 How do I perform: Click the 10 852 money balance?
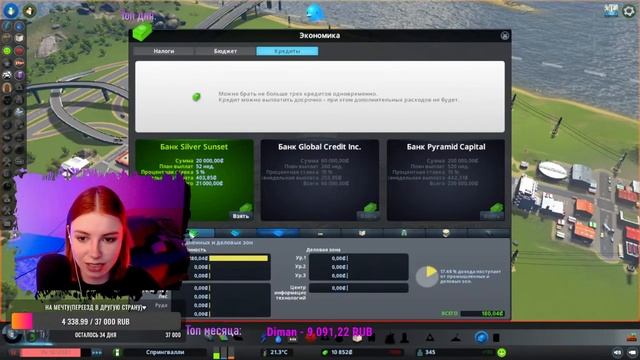(342, 352)
